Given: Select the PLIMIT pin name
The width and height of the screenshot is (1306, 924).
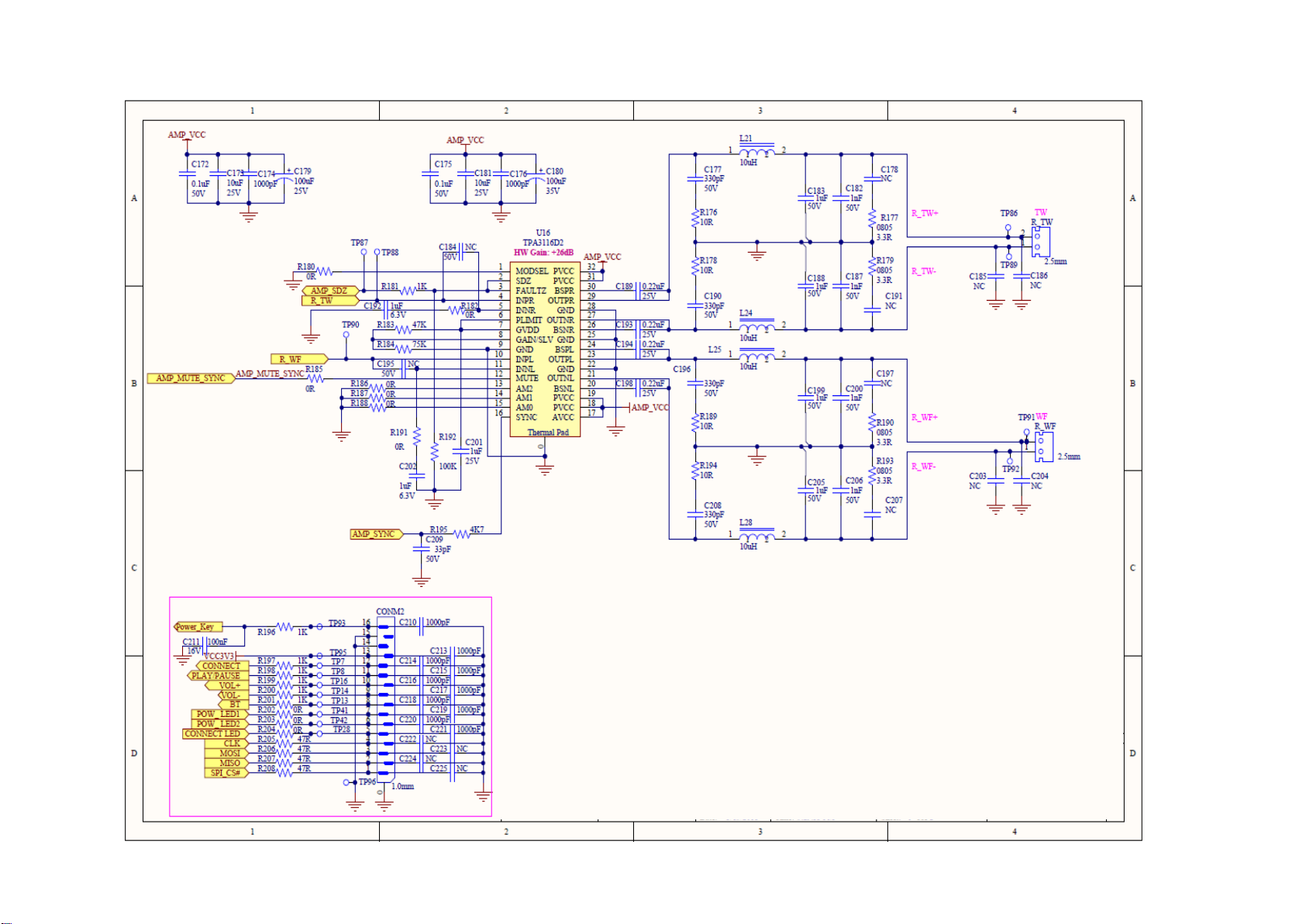Looking at the screenshot, I should point(529,320).
